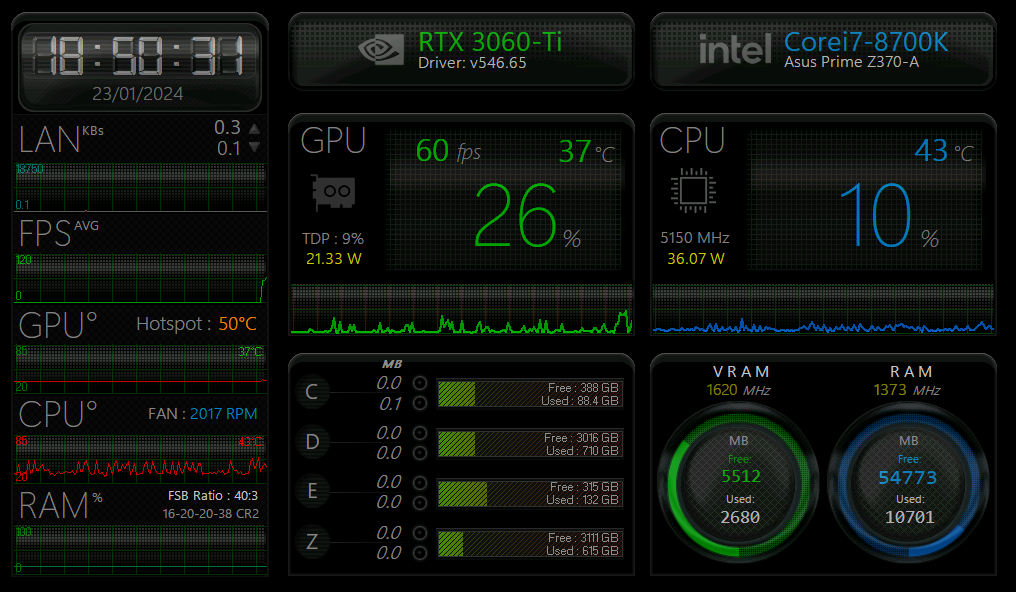The height and width of the screenshot is (592, 1016).
Task: Click the Asus Prime Z370-A text
Action: pos(851,62)
